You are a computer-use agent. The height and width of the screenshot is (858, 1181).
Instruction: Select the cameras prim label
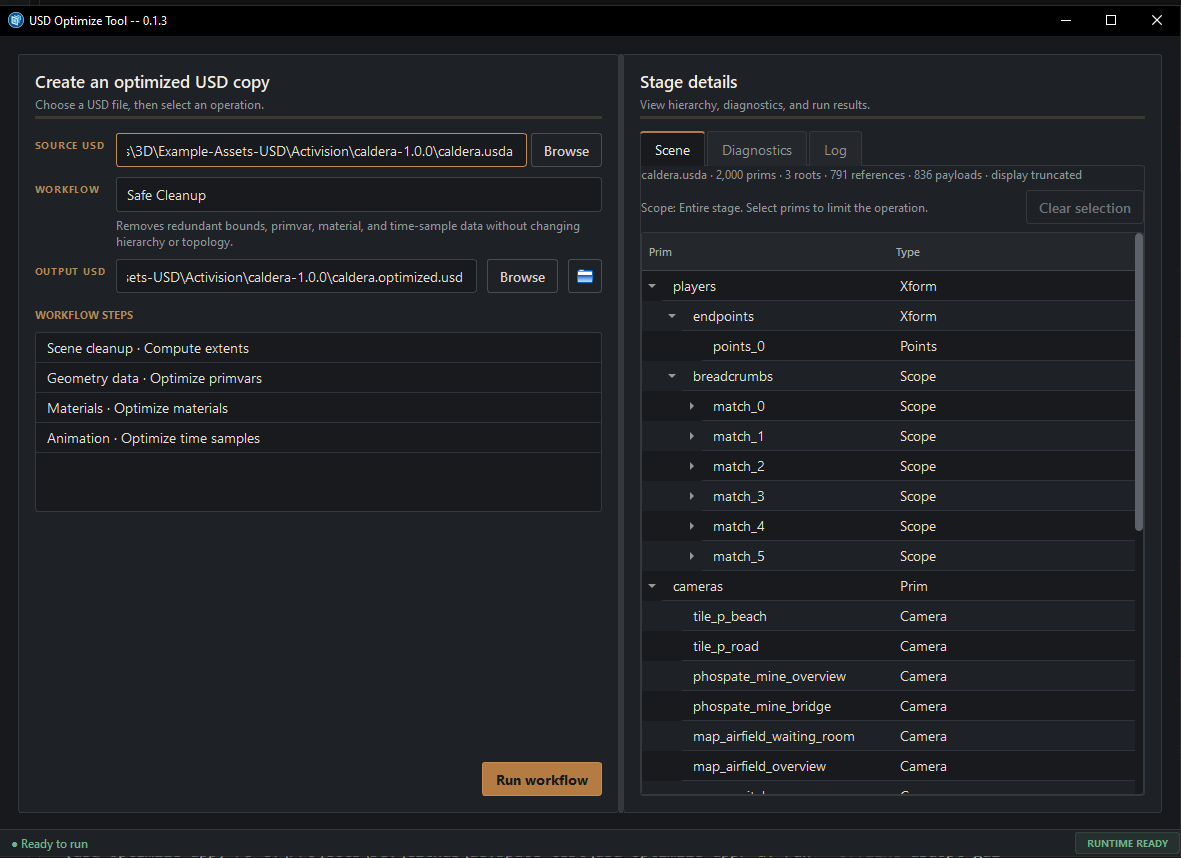pyautogui.click(x=697, y=586)
